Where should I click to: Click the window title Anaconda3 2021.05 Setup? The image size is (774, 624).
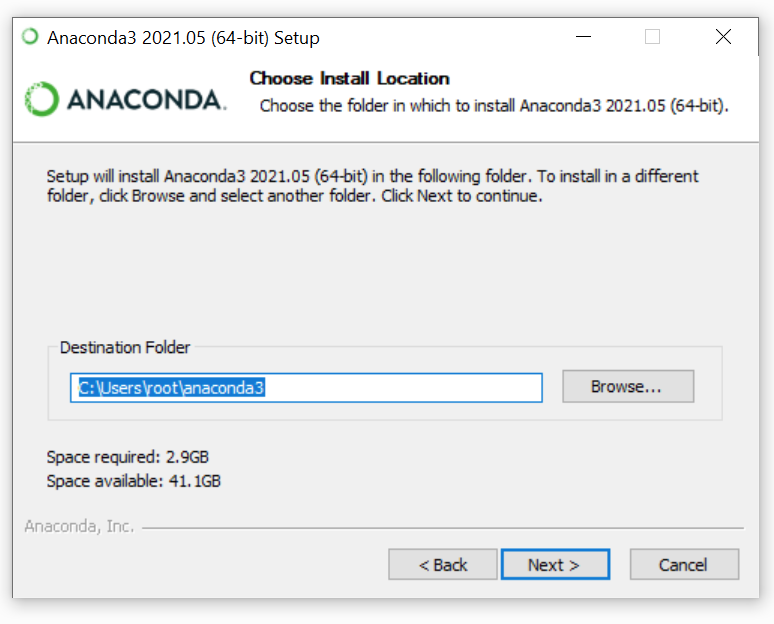tap(183, 38)
